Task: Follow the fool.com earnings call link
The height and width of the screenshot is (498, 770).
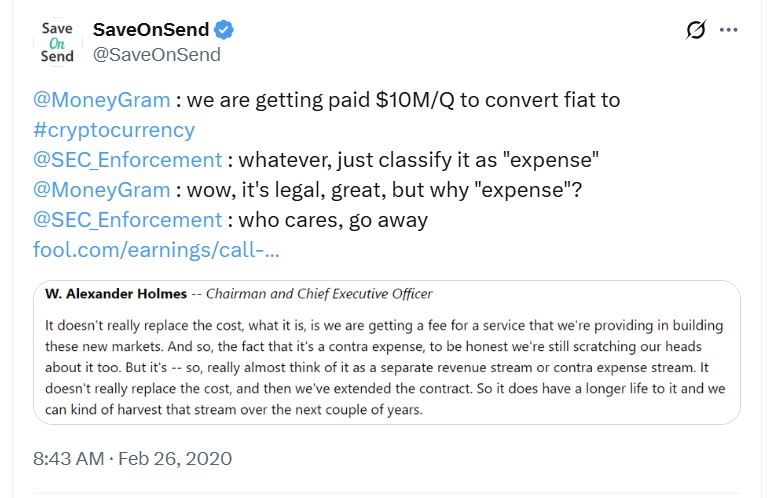Action: point(156,249)
